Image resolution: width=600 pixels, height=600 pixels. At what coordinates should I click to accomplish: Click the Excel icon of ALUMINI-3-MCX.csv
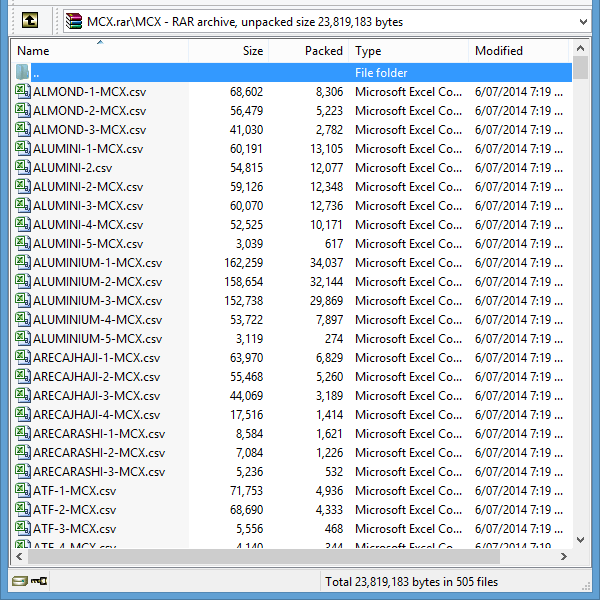23,205
